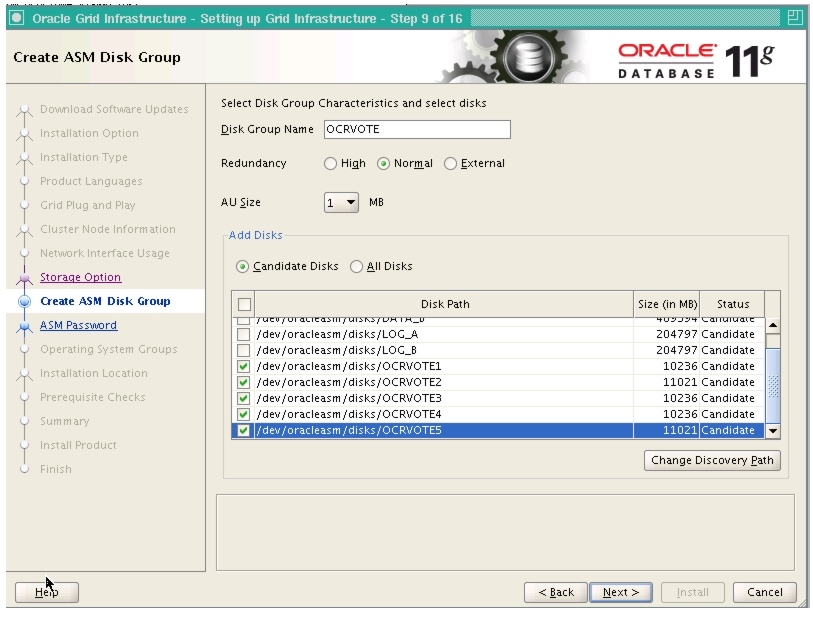Click the Candidate status cell for OCRVOTE3
Screen dimensions: 813x640
click(x=732, y=399)
